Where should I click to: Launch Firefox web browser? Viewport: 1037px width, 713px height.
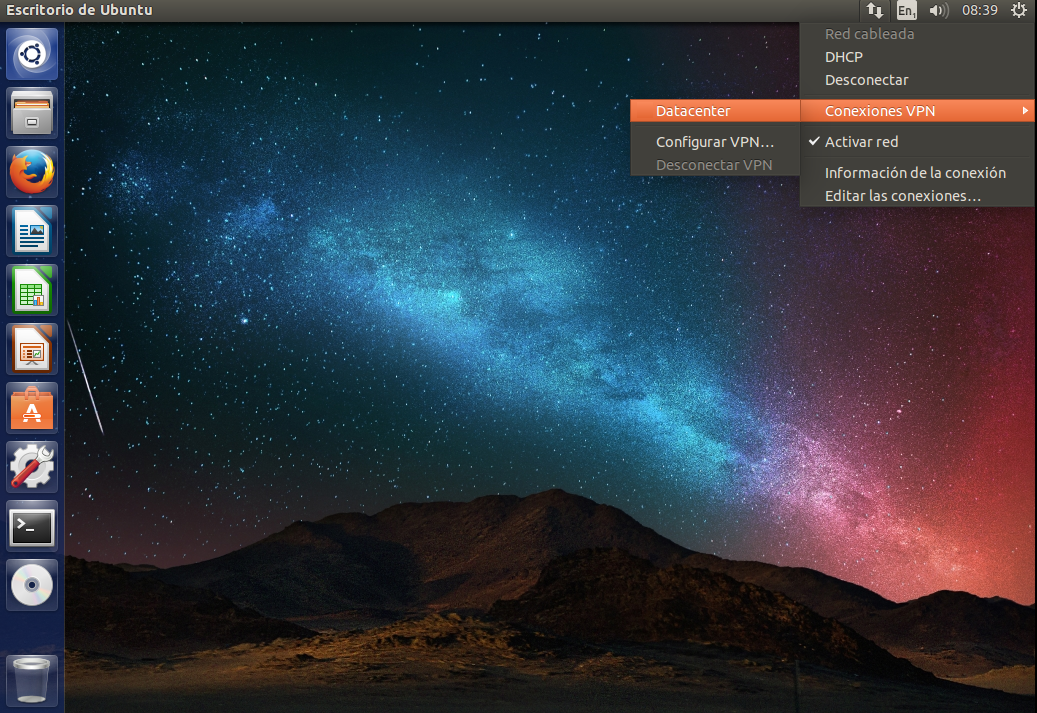(33, 172)
